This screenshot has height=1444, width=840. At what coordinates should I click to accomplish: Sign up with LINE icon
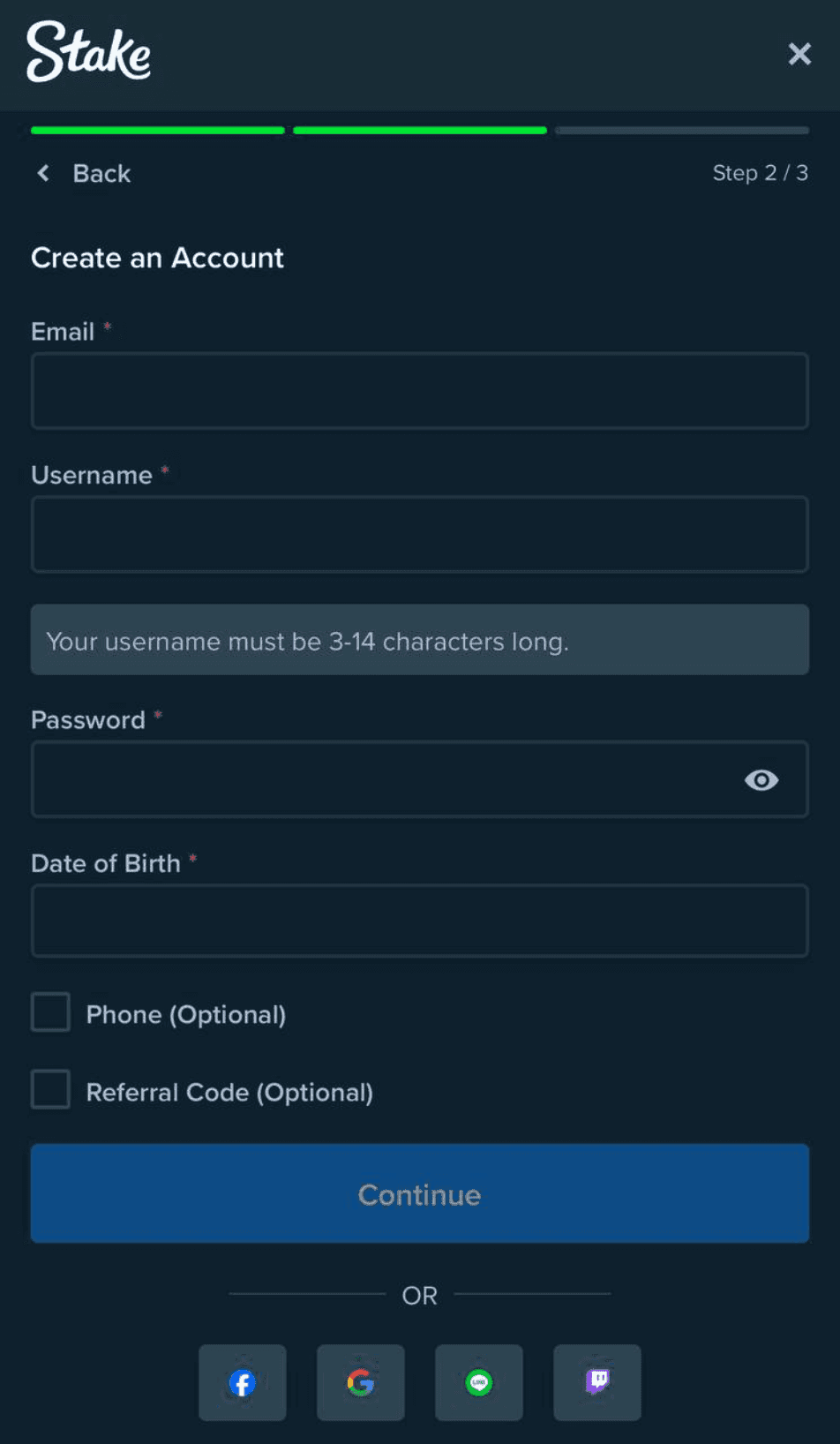pyautogui.click(x=479, y=1382)
